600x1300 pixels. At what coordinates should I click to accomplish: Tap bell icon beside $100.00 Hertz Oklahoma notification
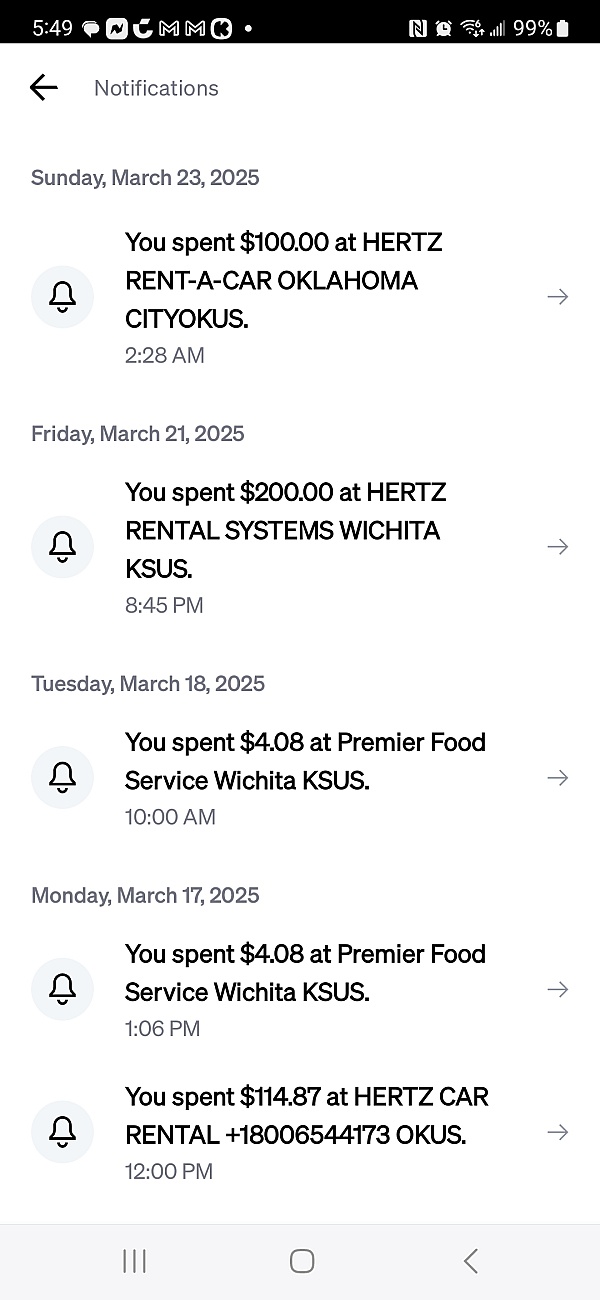pyautogui.click(x=63, y=297)
